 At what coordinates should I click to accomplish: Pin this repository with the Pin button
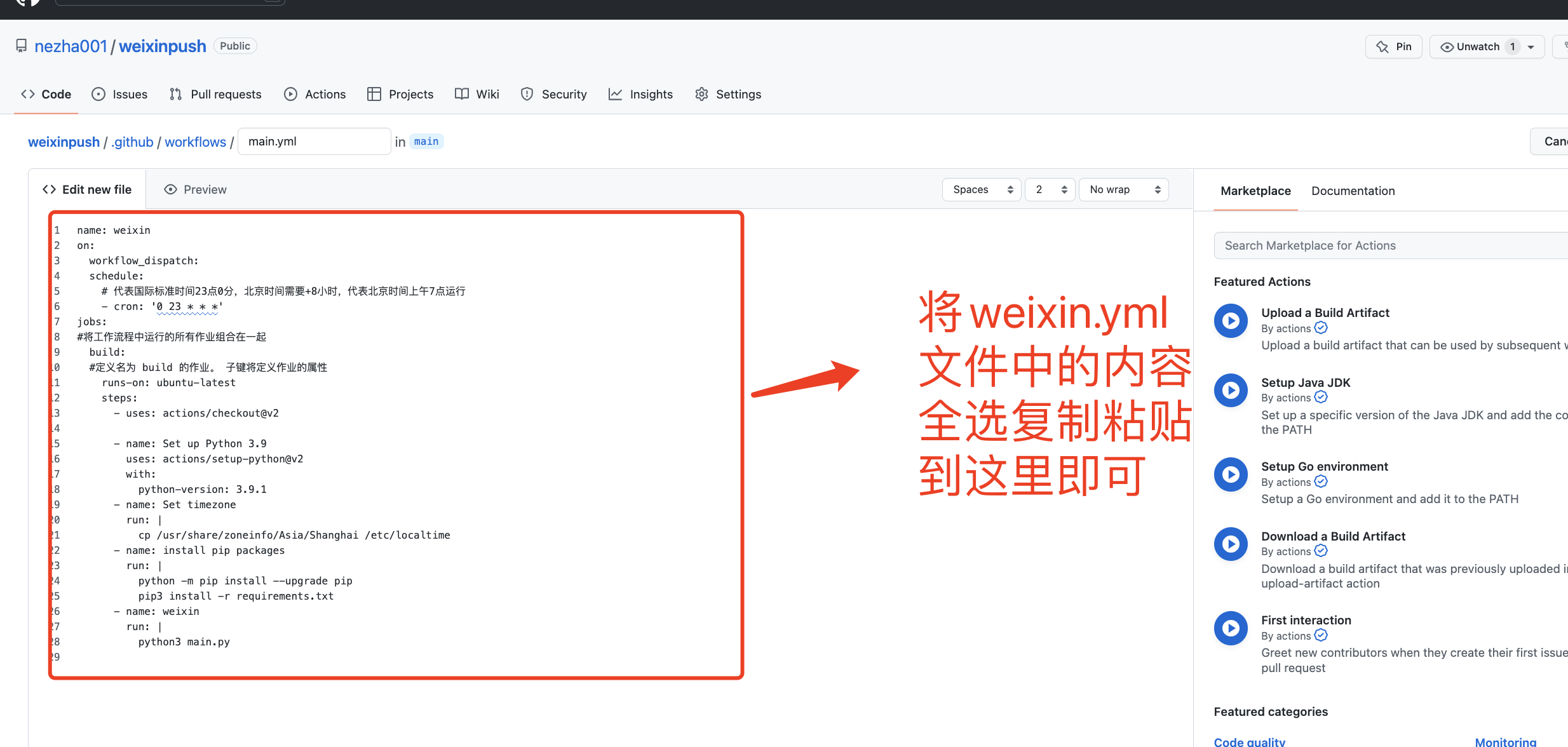[x=1394, y=46]
